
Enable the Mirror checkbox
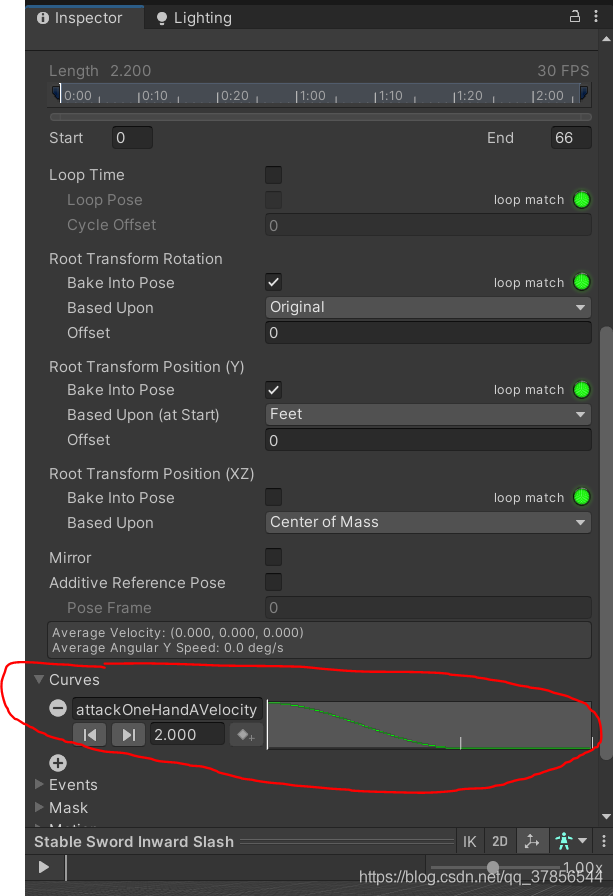pyautogui.click(x=273, y=557)
